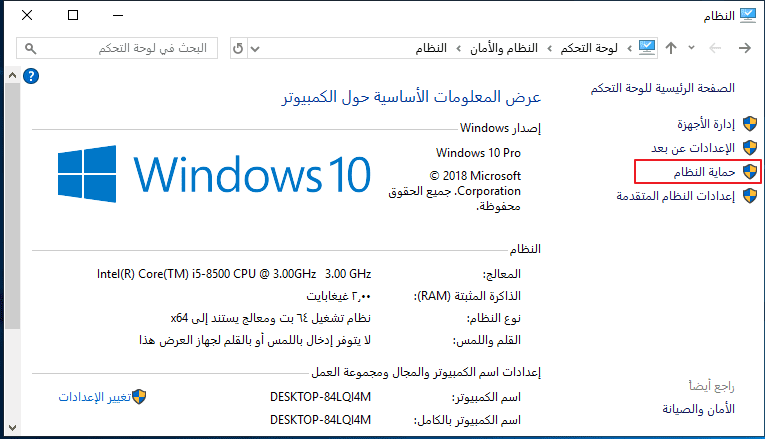Open الأمان والصيانة link
Viewport: 765px width, 439px height.
tap(699, 409)
